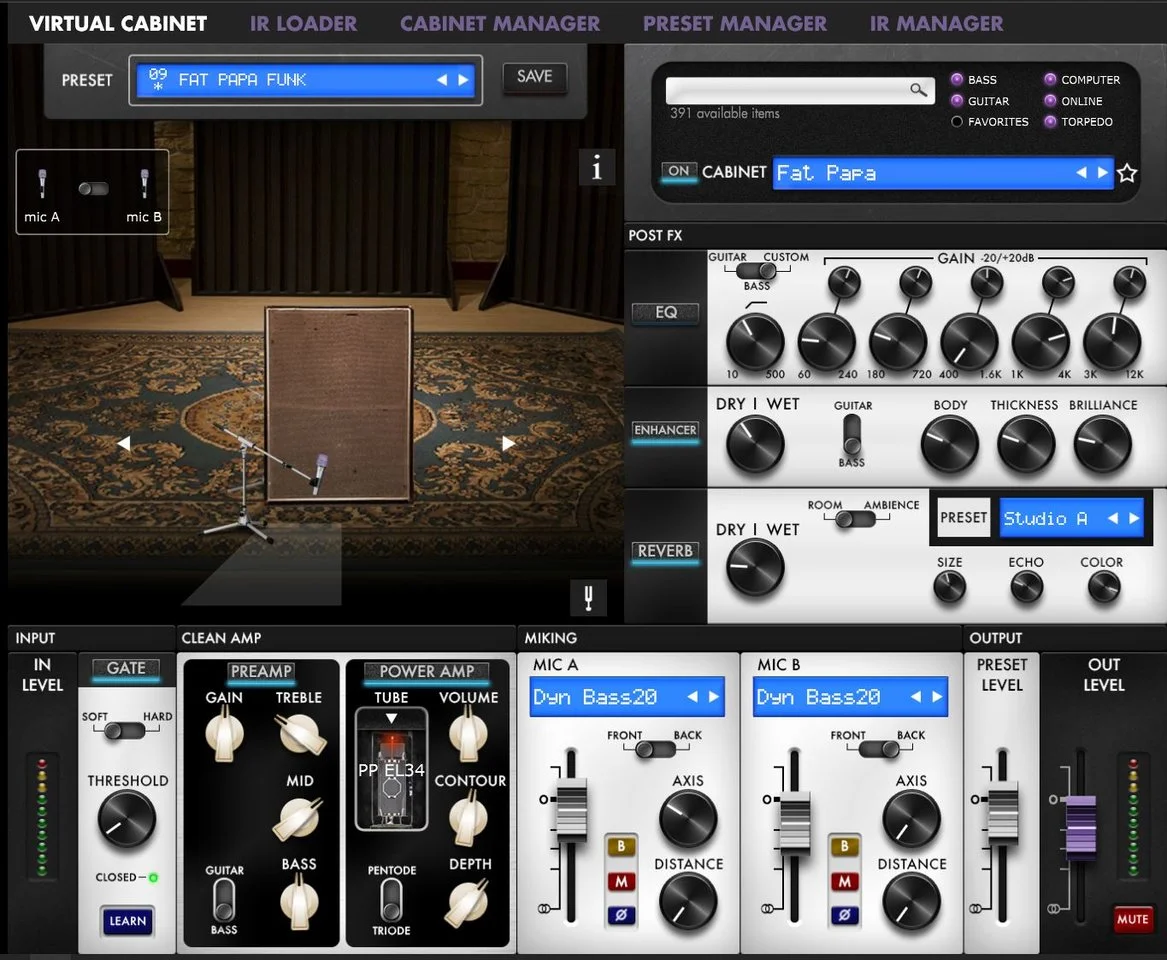Go to the next preset after FAT PAPA FUNK
The width and height of the screenshot is (1167, 960).
coord(463,80)
